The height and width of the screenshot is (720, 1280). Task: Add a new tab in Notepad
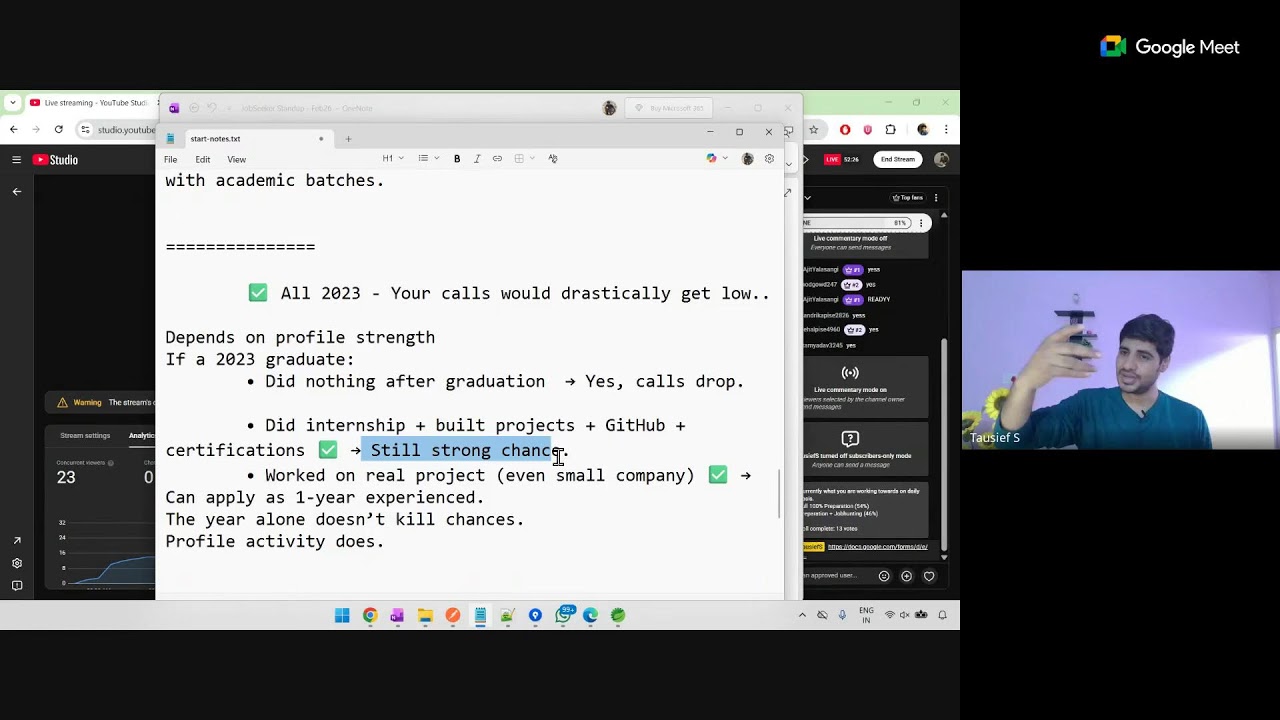tap(348, 139)
